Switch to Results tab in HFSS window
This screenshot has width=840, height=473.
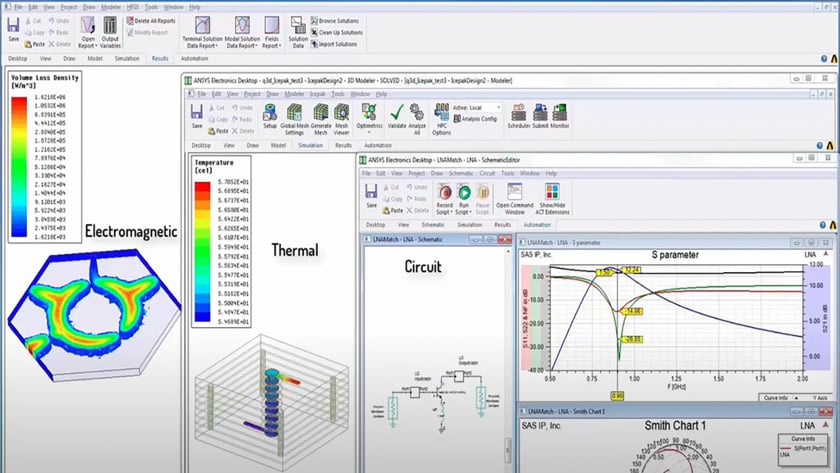(x=160, y=58)
